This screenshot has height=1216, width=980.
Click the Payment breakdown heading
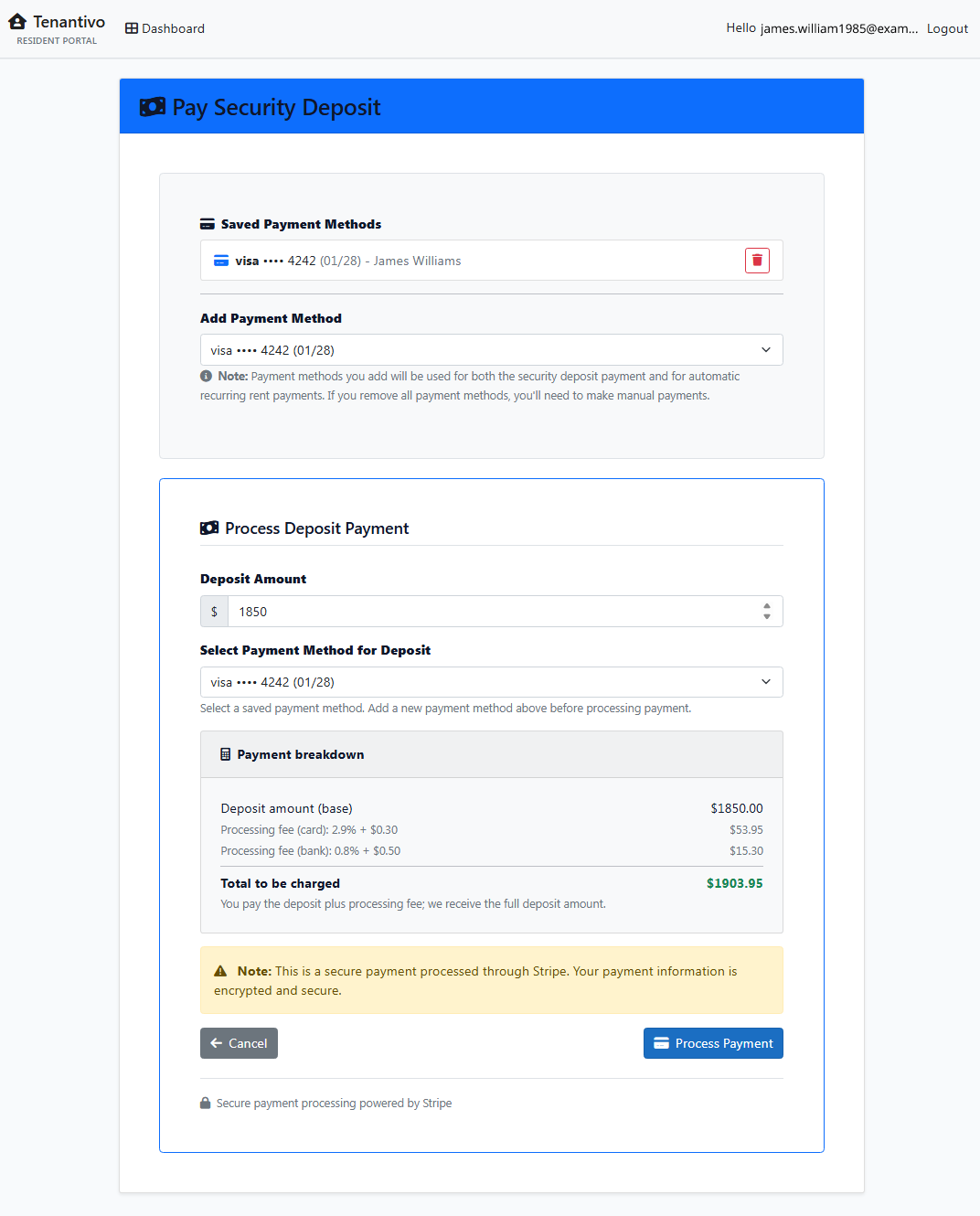click(301, 754)
